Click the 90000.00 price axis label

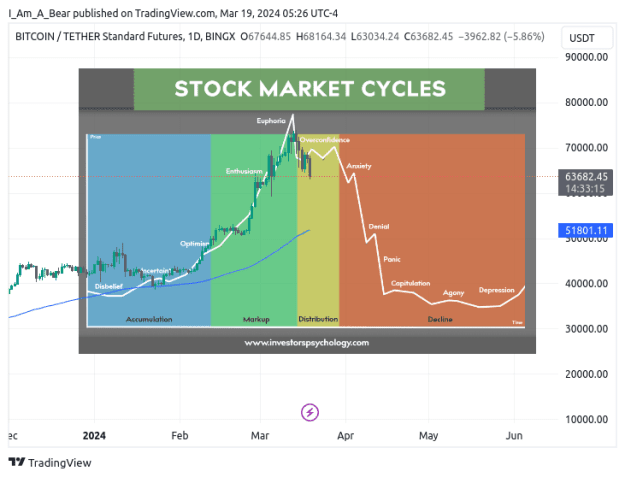[x=586, y=57]
